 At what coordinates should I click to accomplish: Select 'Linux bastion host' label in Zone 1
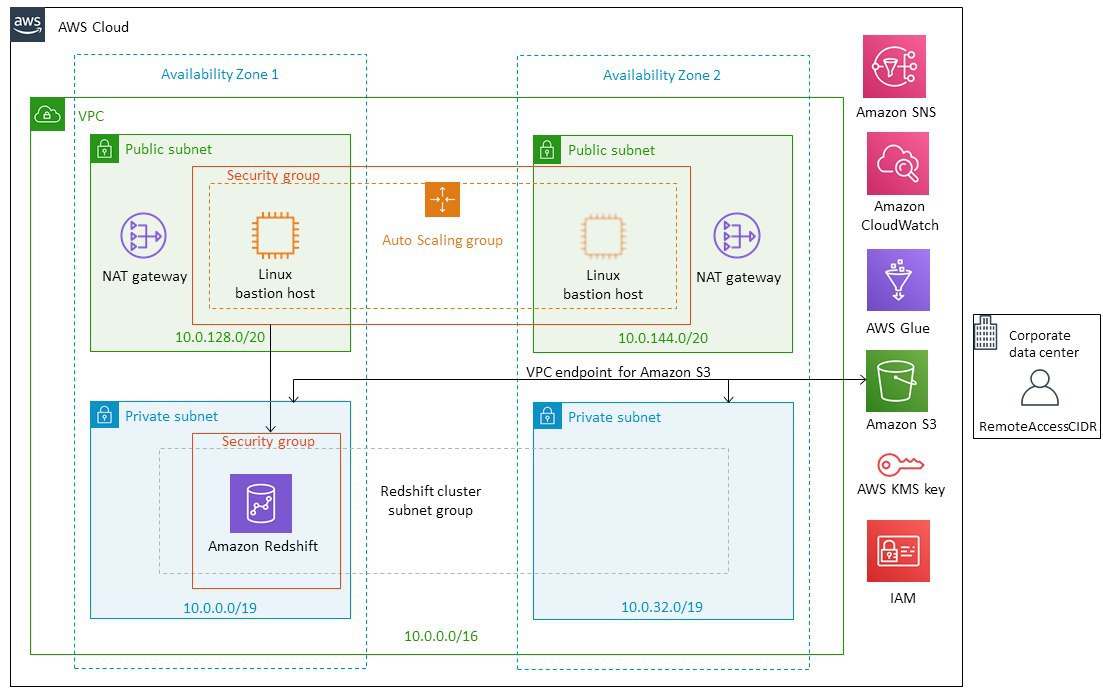tap(275, 284)
